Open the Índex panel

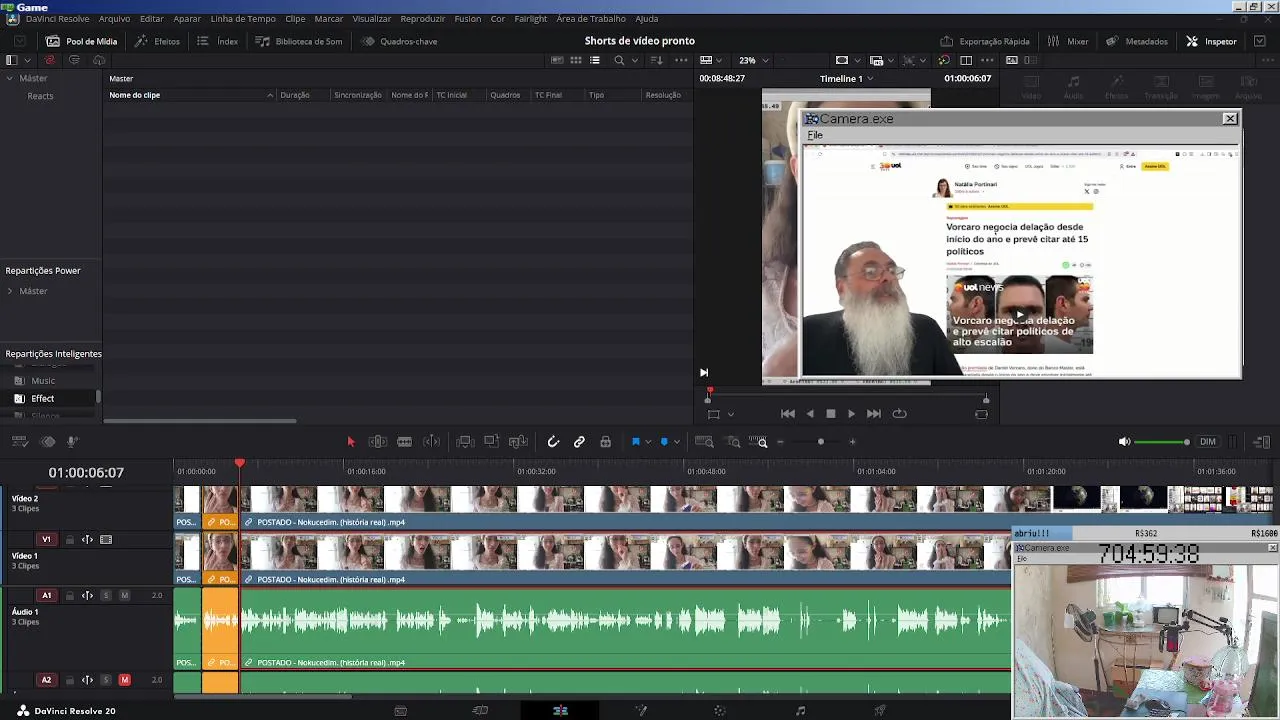point(217,41)
